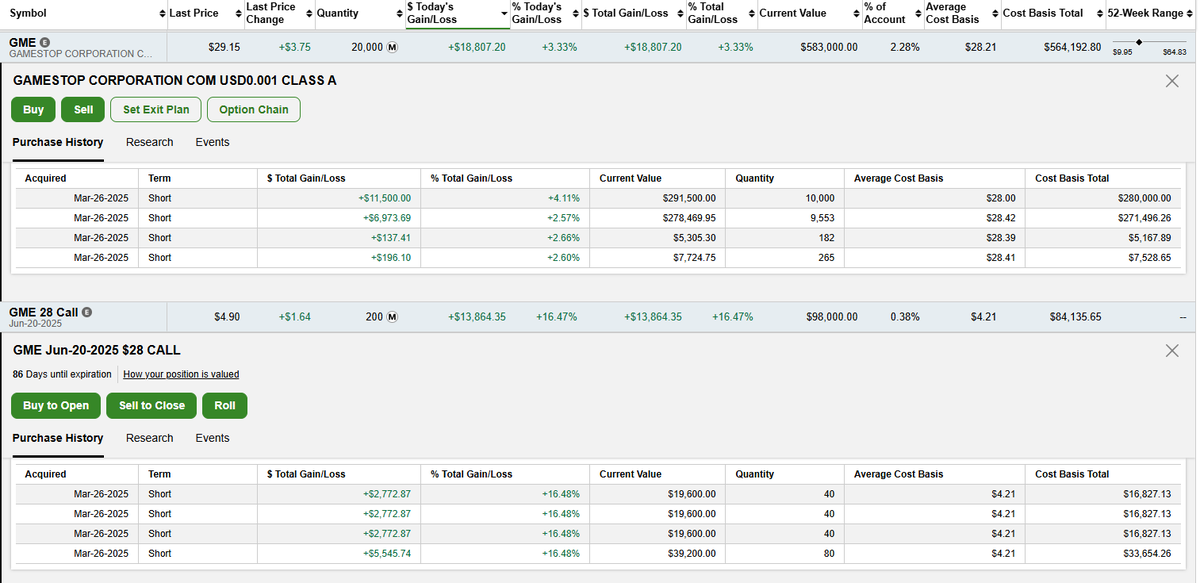1200x583 pixels.
Task: Close the GME Jun-20-2025 $28 Call panel
Action: (1172, 350)
